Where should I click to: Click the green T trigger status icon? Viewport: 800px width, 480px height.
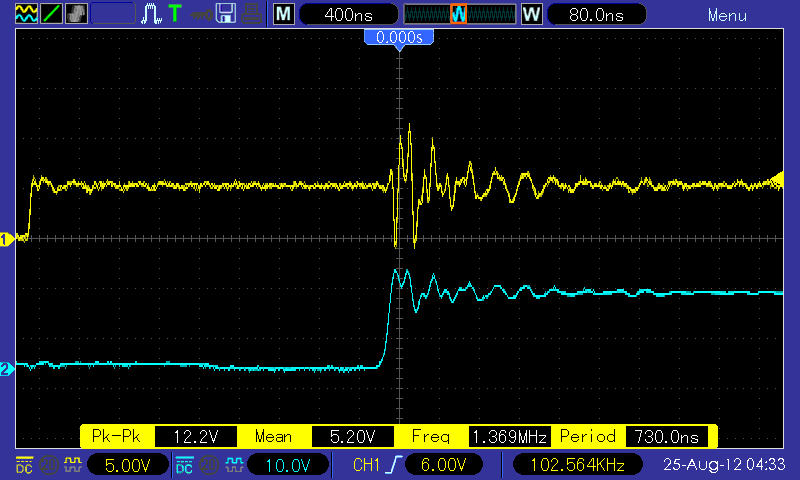(175, 13)
